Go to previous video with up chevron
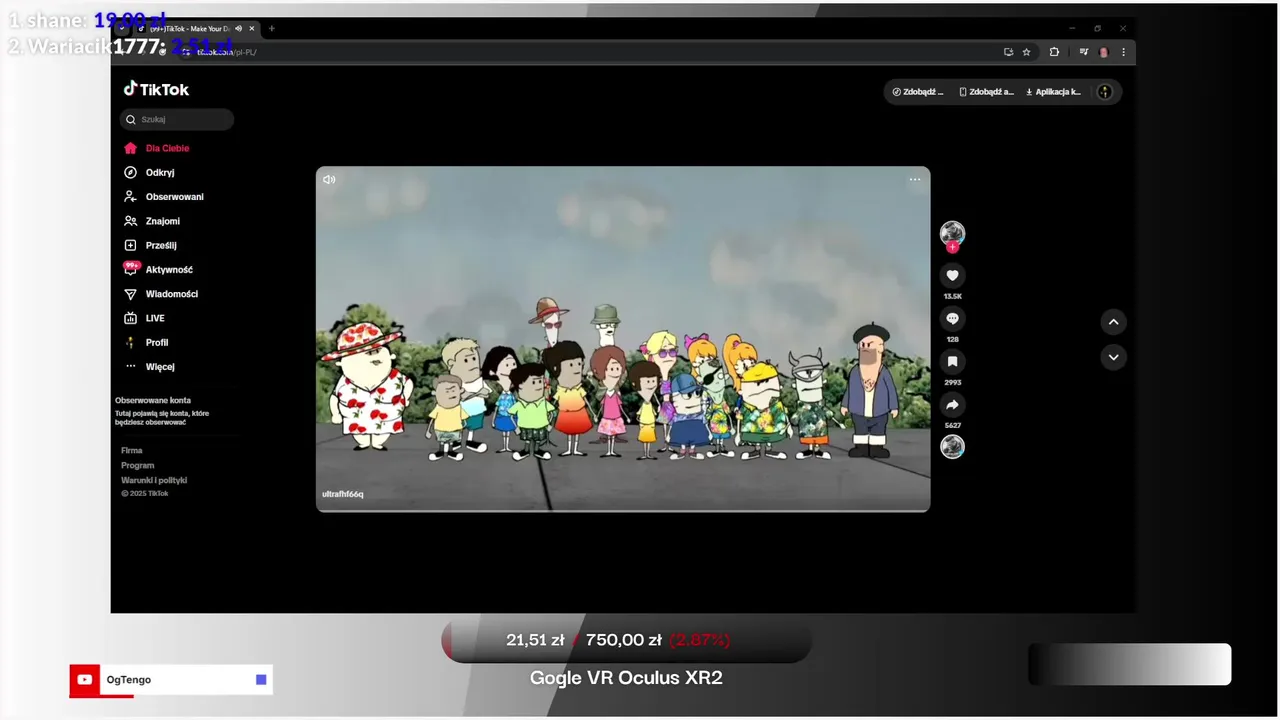The width and height of the screenshot is (1280, 720). pos(1113,322)
